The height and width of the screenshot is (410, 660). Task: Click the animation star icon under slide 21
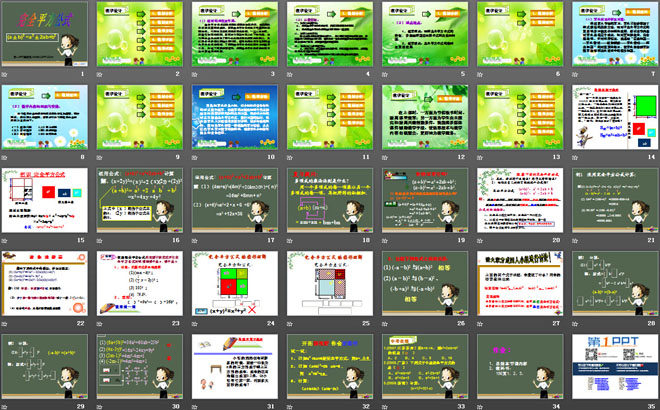575,241
